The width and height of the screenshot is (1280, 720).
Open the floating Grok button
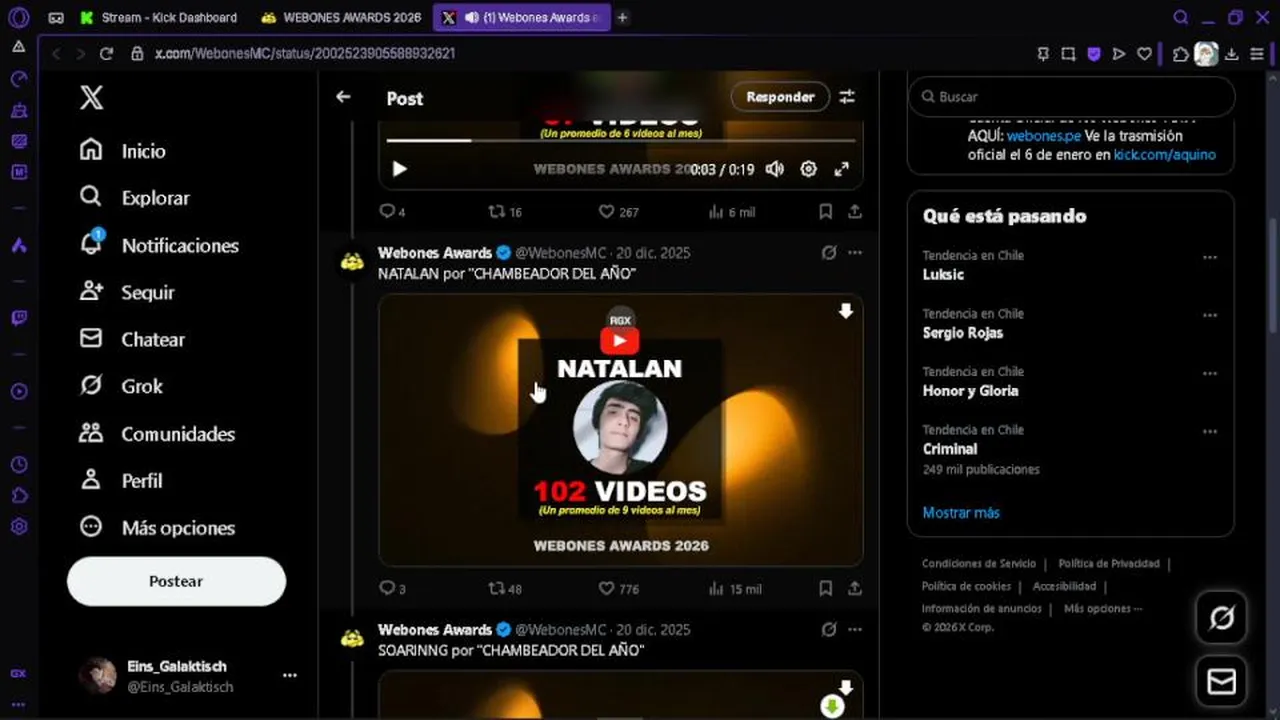point(1221,618)
